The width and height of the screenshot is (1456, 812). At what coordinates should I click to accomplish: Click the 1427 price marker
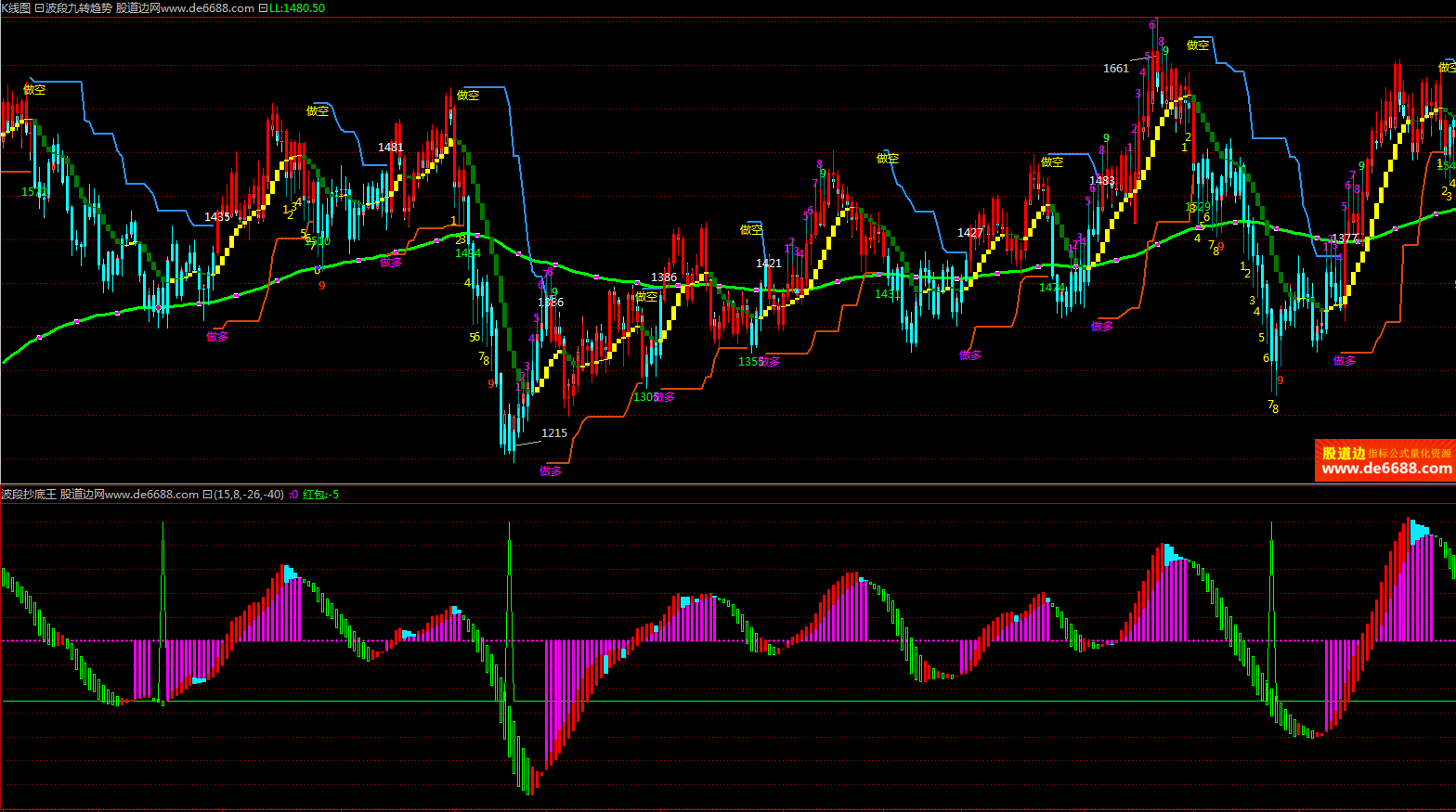pyautogui.click(x=970, y=233)
